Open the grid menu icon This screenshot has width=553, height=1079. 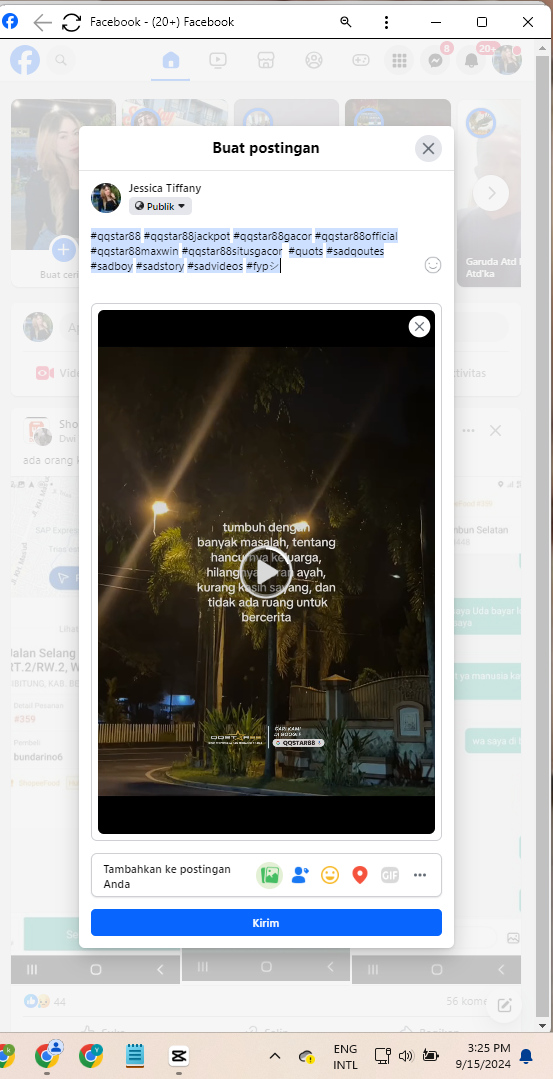coord(400,61)
